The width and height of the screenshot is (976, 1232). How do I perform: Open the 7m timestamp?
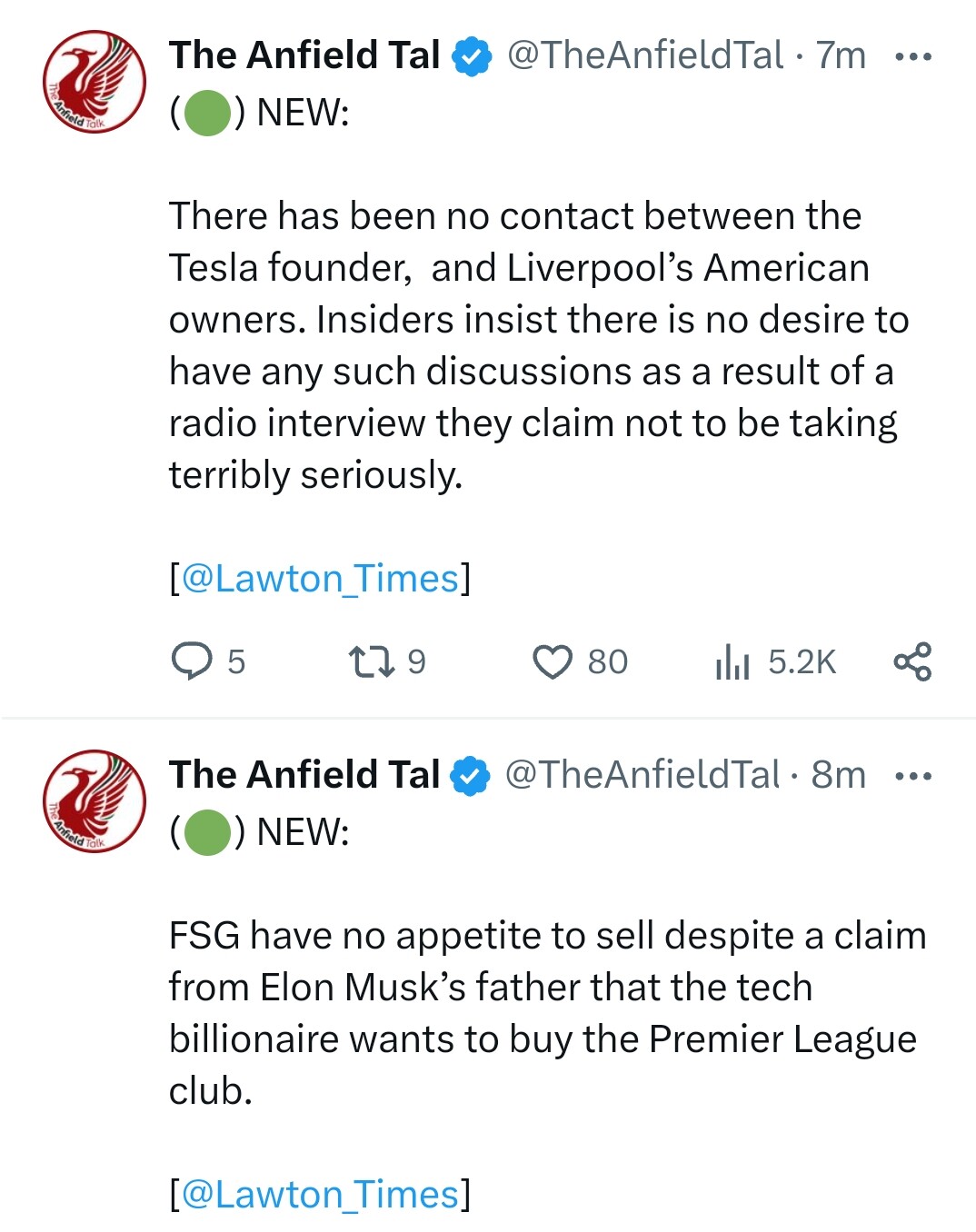[x=841, y=55]
